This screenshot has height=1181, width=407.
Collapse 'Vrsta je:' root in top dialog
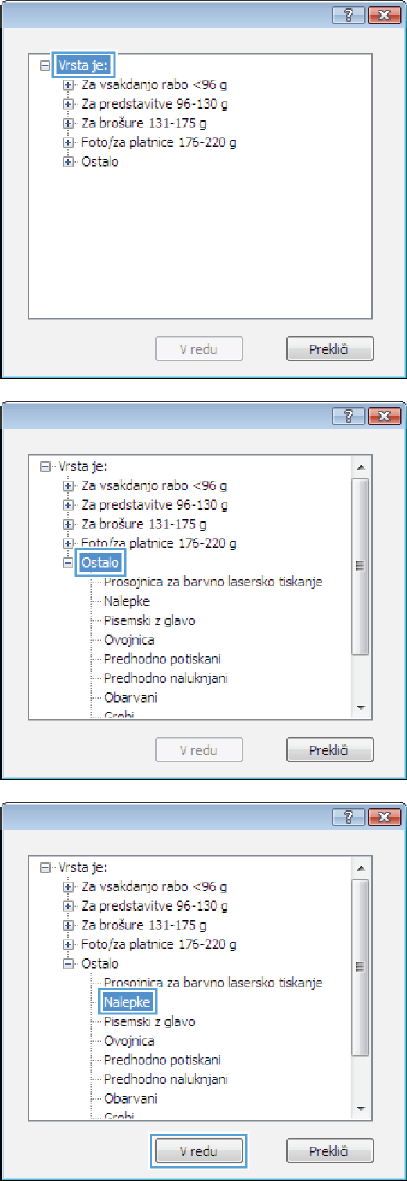click(44, 66)
